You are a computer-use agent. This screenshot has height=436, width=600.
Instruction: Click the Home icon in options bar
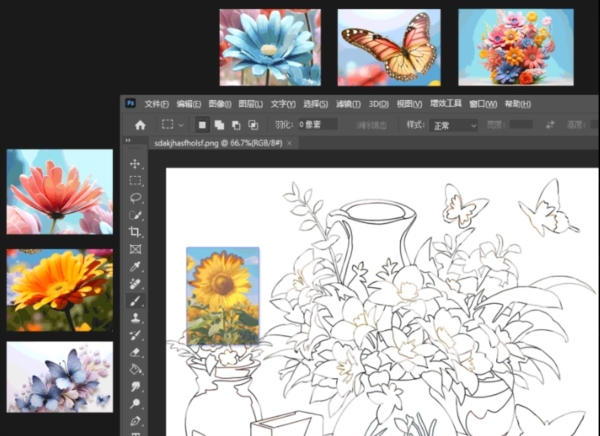click(x=140, y=125)
